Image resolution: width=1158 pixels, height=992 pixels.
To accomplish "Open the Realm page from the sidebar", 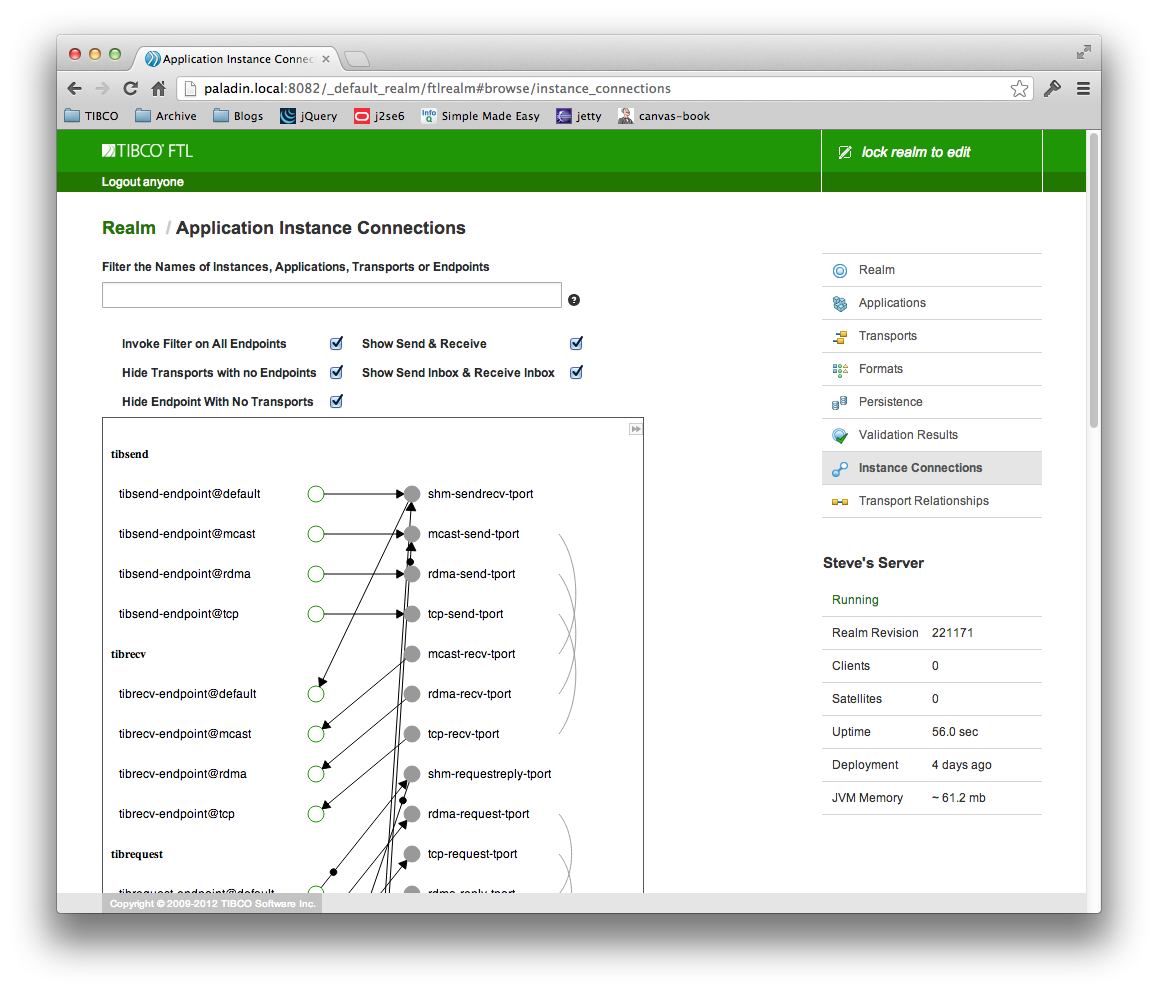I will (x=931, y=270).
